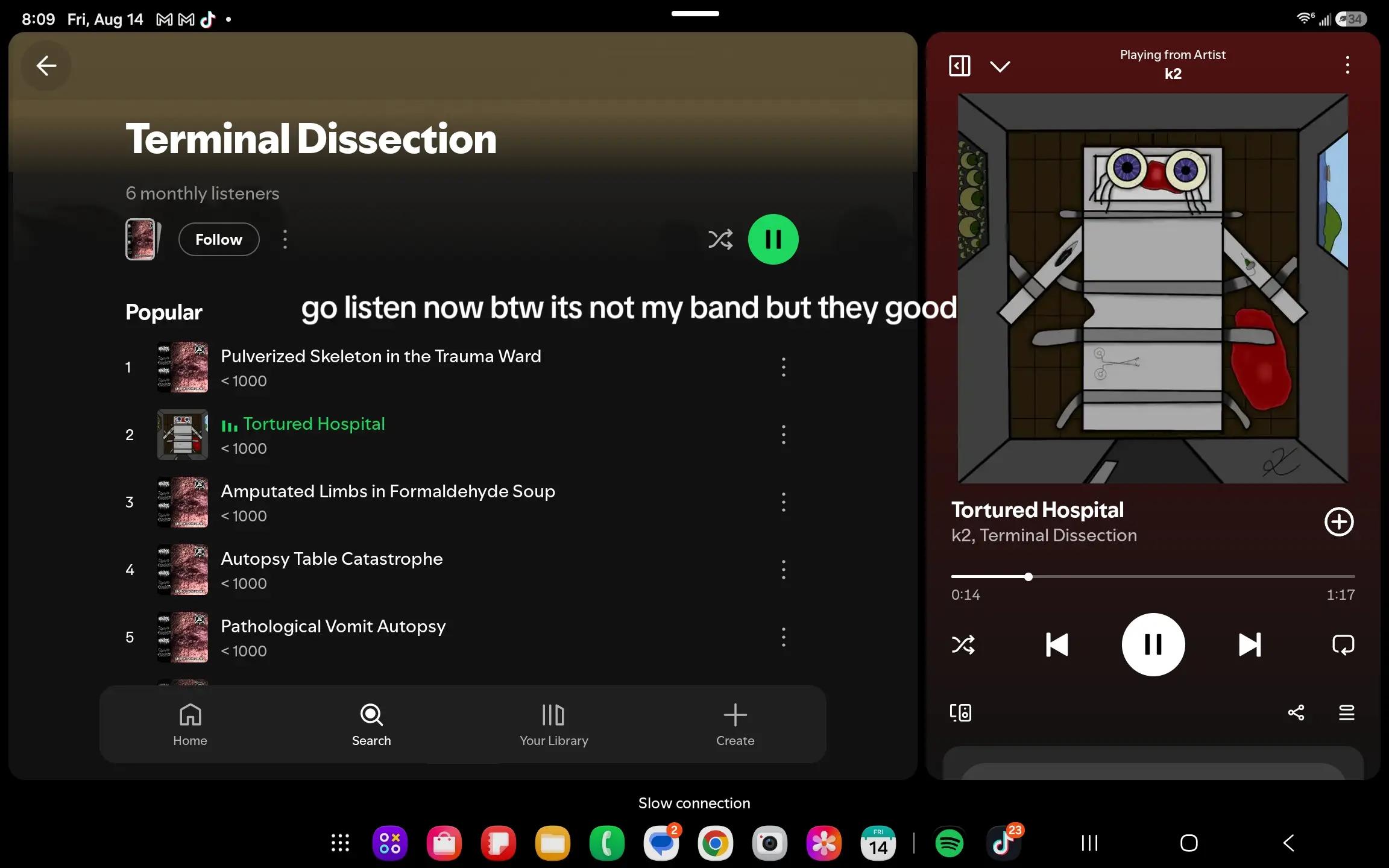Skip to the next track
The width and height of the screenshot is (1389, 868).
click(1250, 645)
